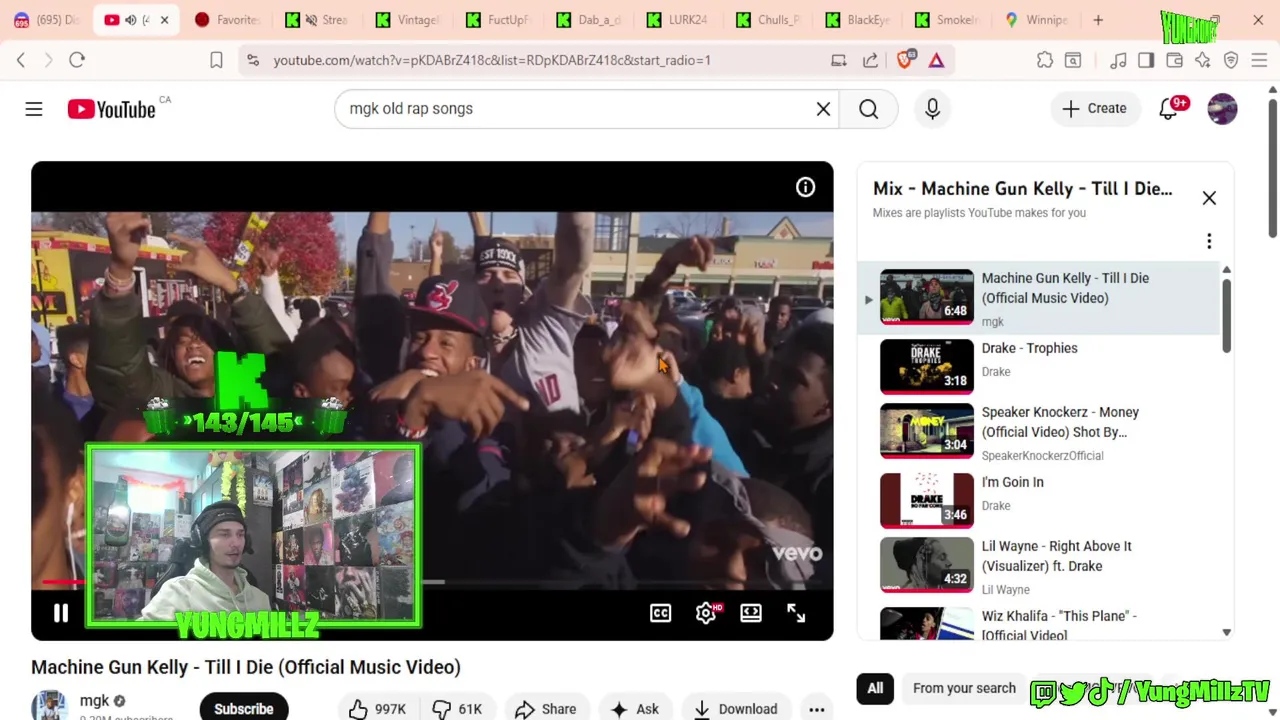This screenshot has width=1280, height=720.
Task: Select the currently playing Till I Die item
Action: 1040,298
